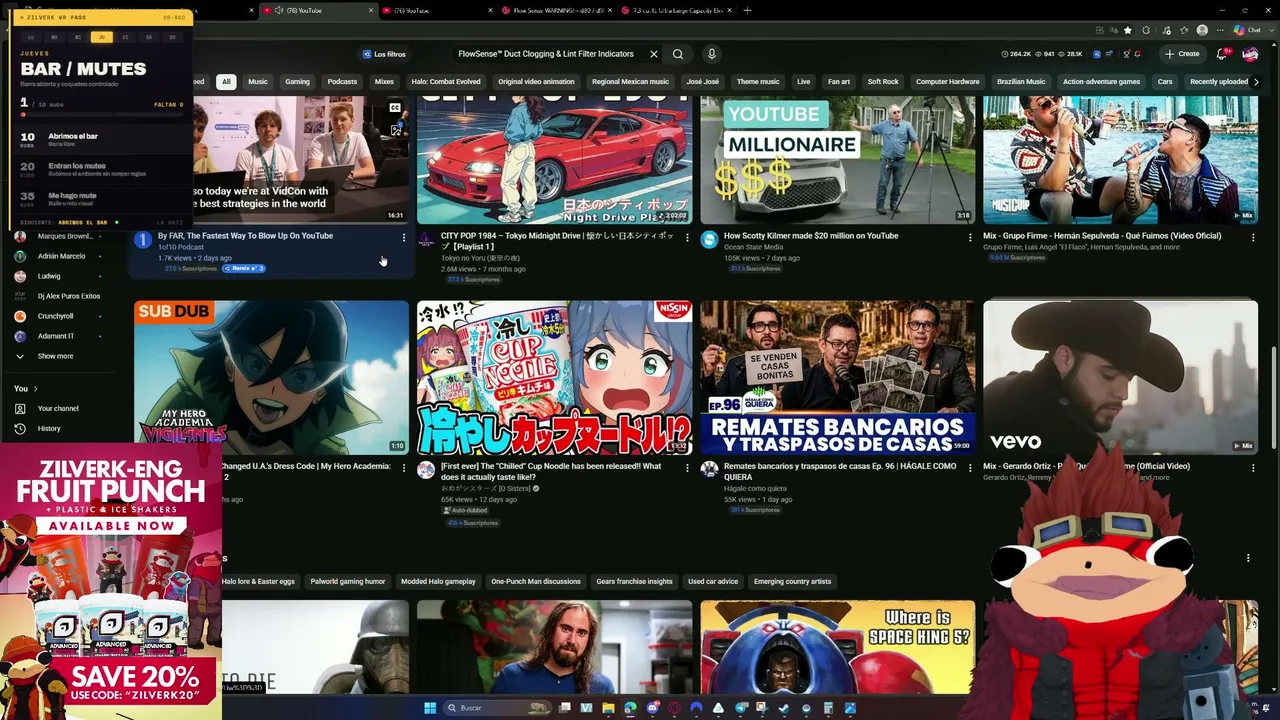This screenshot has height=720, width=1280.
Task: Open a new browser tab
Action: click(747, 10)
